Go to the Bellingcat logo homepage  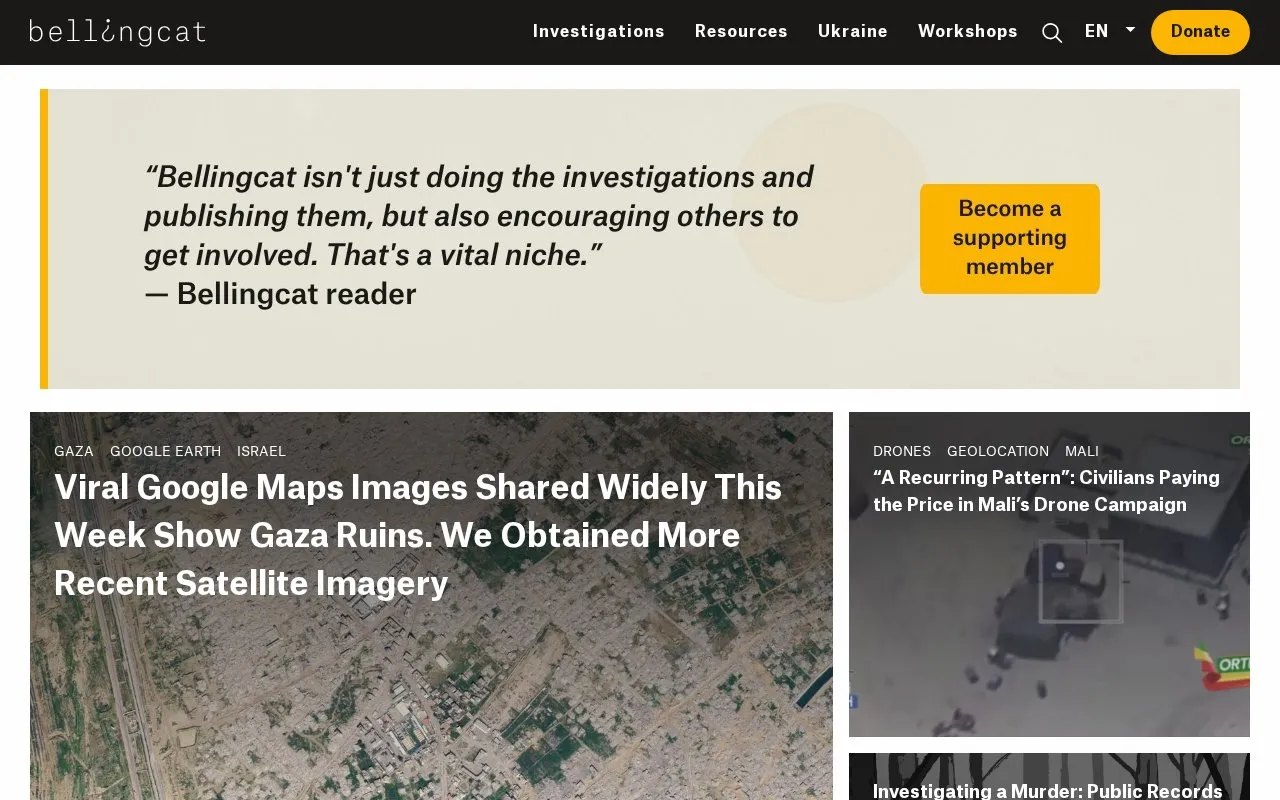pyautogui.click(x=117, y=32)
